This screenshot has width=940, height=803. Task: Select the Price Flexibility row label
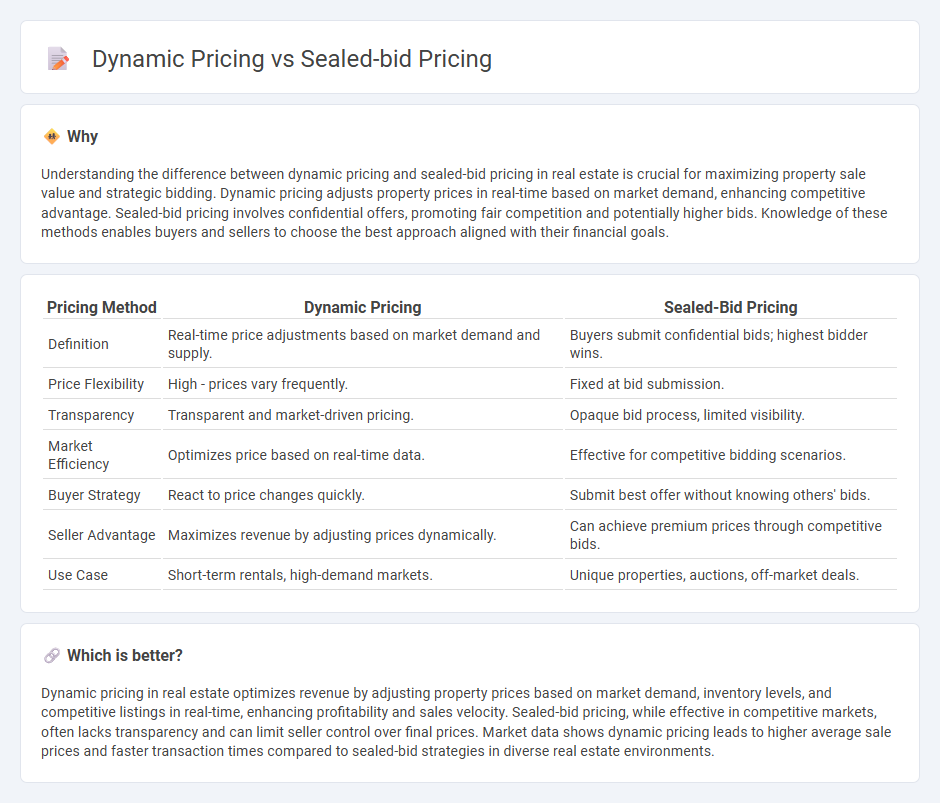pyautogui.click(x=96, y=384)
